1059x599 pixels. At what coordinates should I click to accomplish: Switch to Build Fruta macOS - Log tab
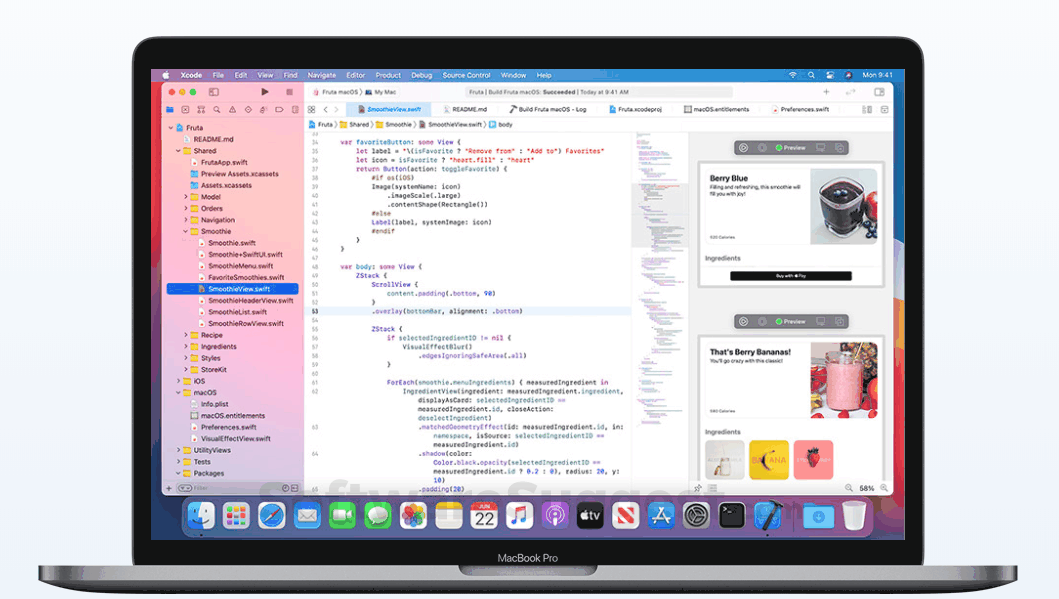tap(548, 109)
